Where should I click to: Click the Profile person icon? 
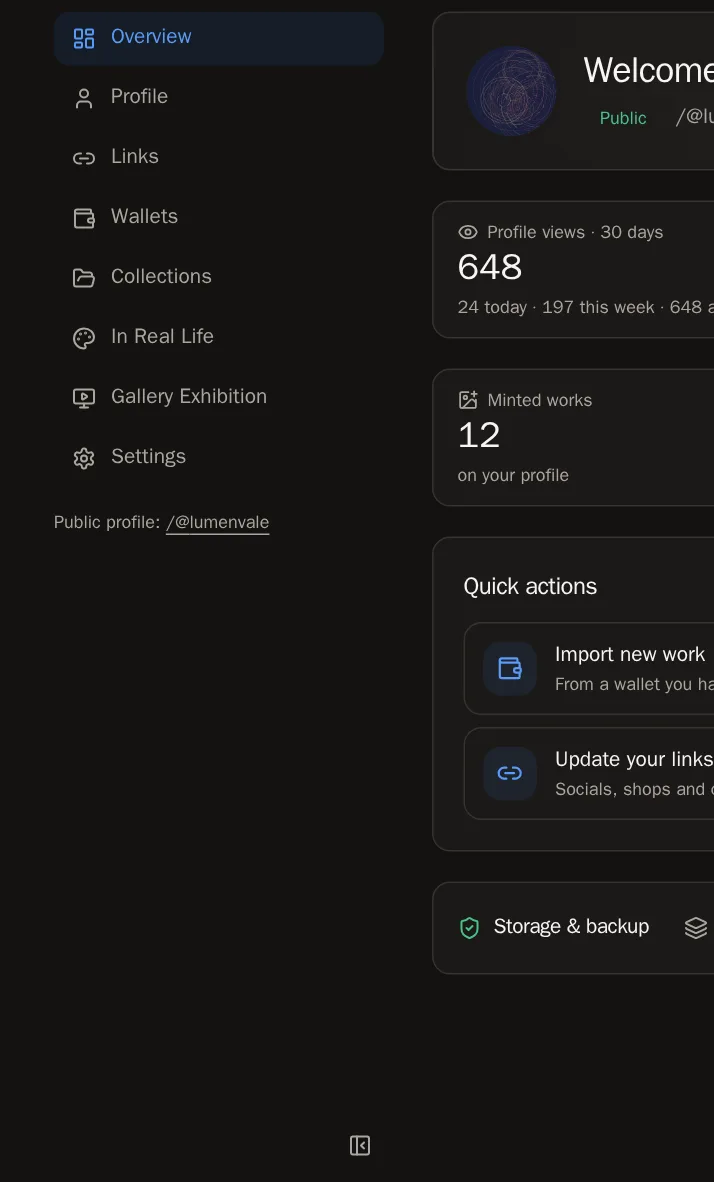(x=84, y=98)
